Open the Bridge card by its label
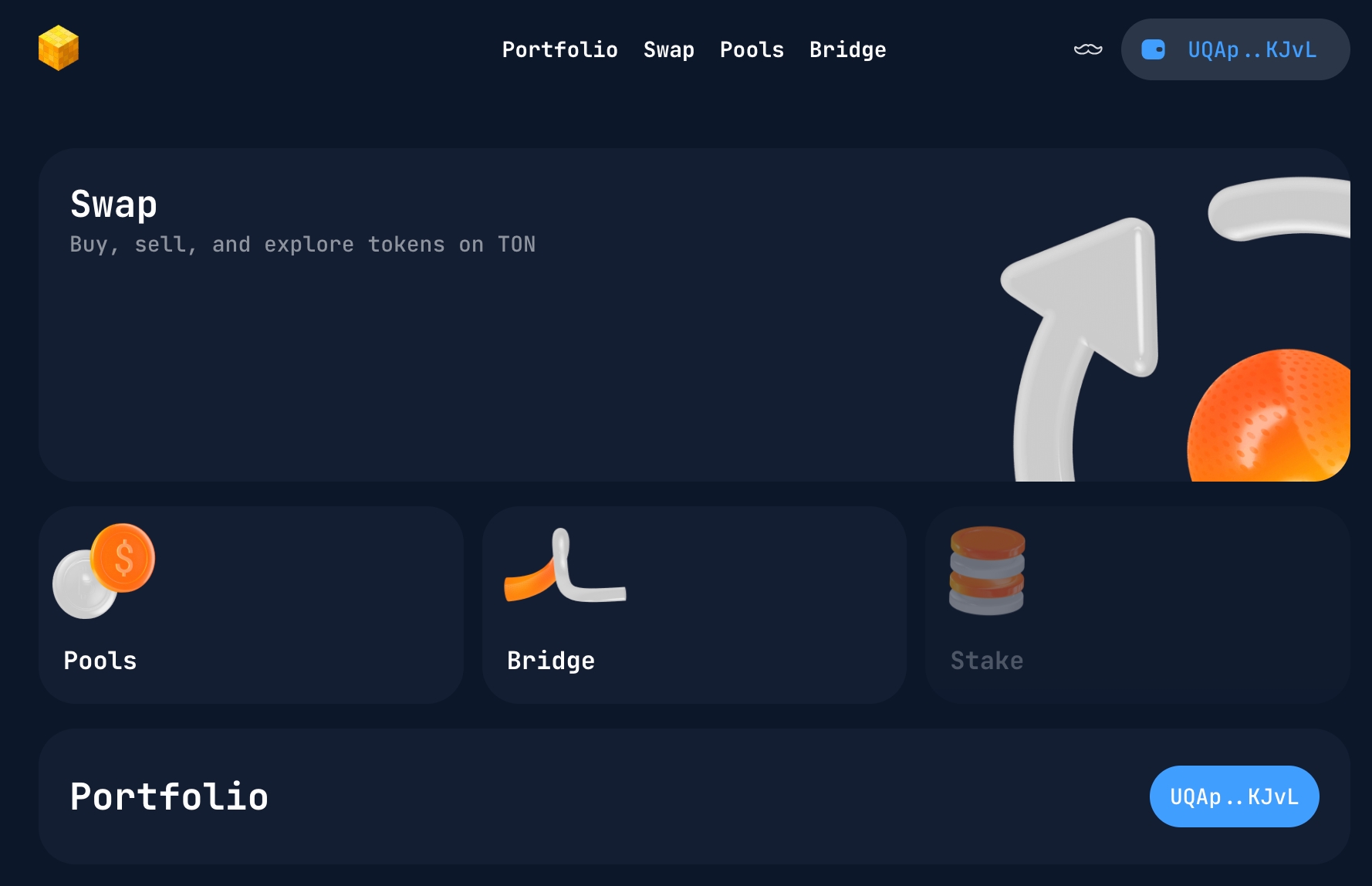Screen dimensions: 1372x886 pyautogui.click(x=550, y=661)
